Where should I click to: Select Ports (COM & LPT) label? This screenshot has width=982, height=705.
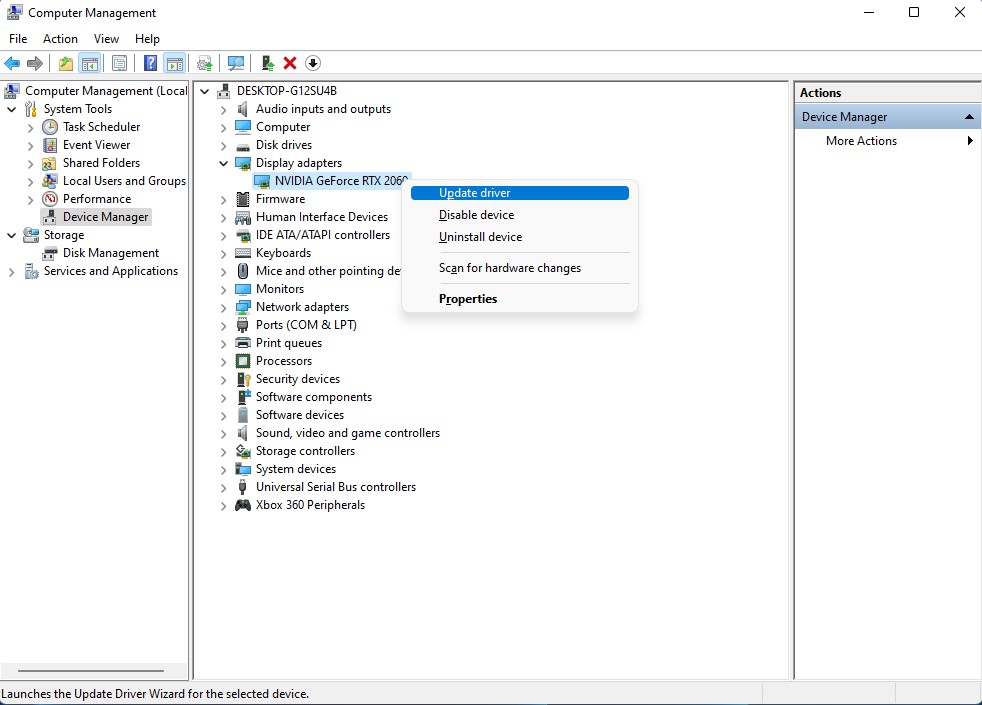click(x=306, y=325)
